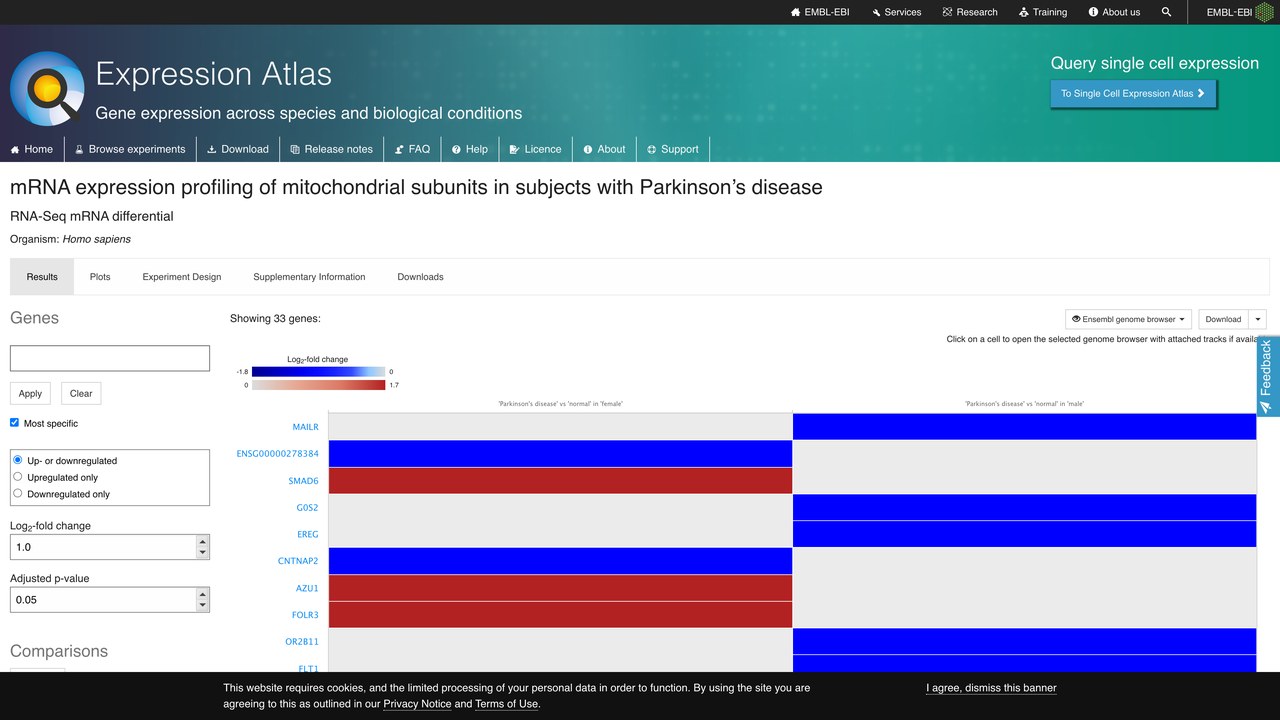Open To Single Cell Expression Atlas
The width and height of the screenshot is (1280, 720).
pos(1133,93)
